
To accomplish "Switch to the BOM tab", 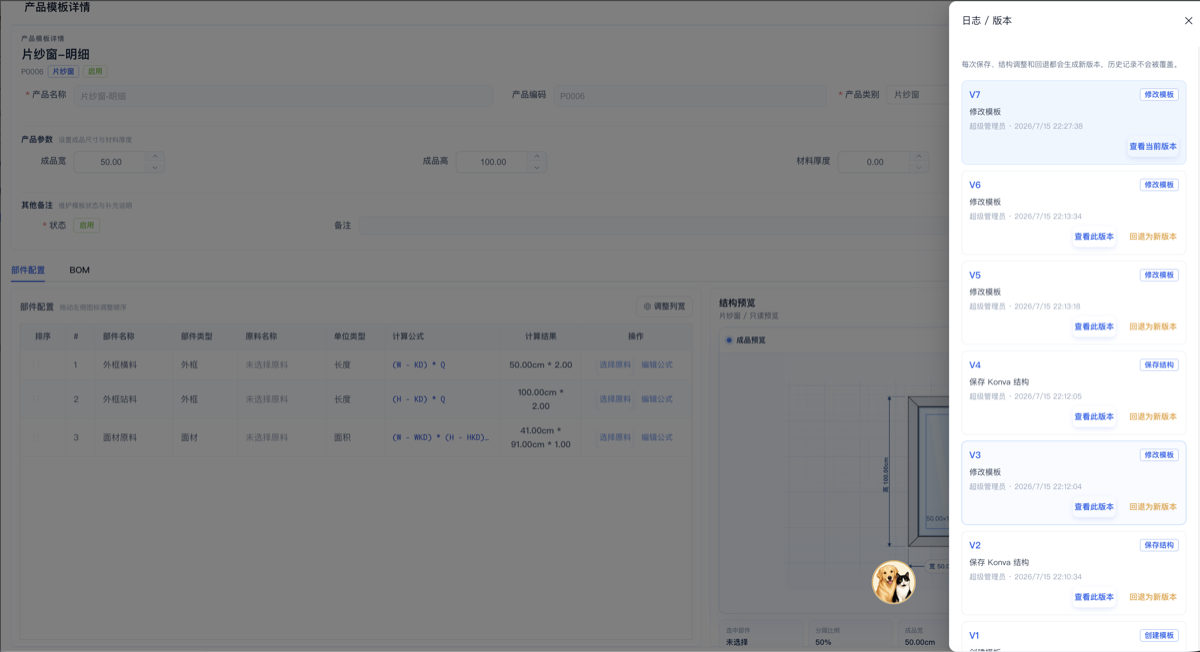I will click(79, 270).
